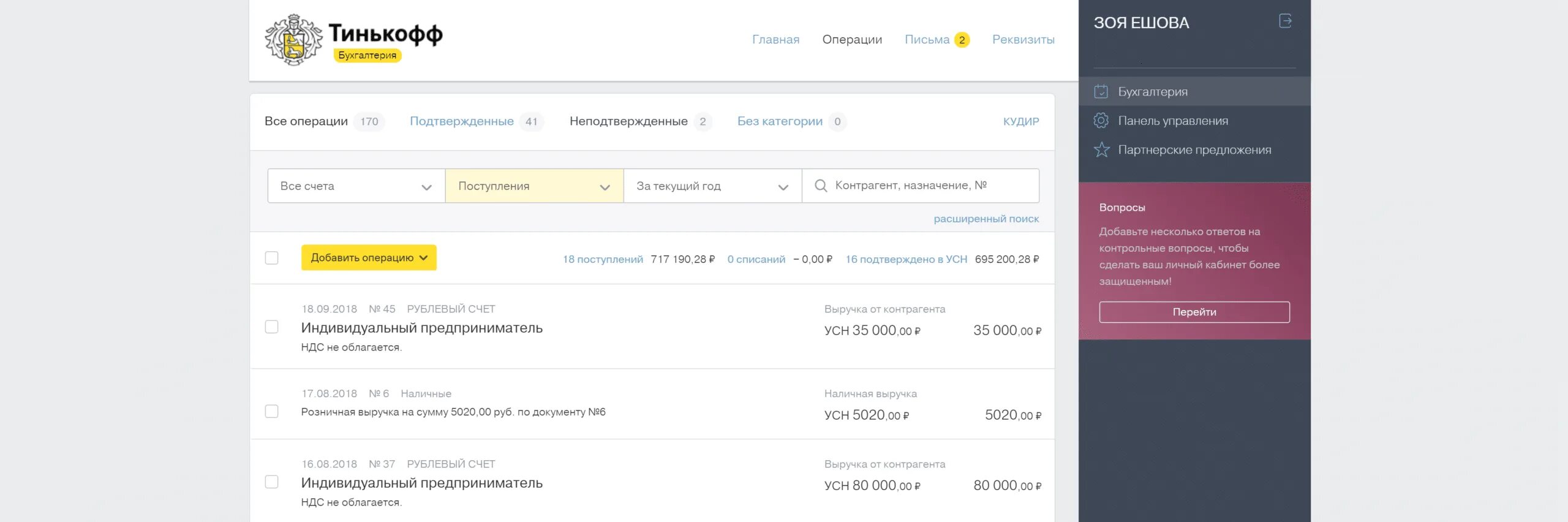Click the 717 190,28 ₽ total amount

click(x=683, y=259)
